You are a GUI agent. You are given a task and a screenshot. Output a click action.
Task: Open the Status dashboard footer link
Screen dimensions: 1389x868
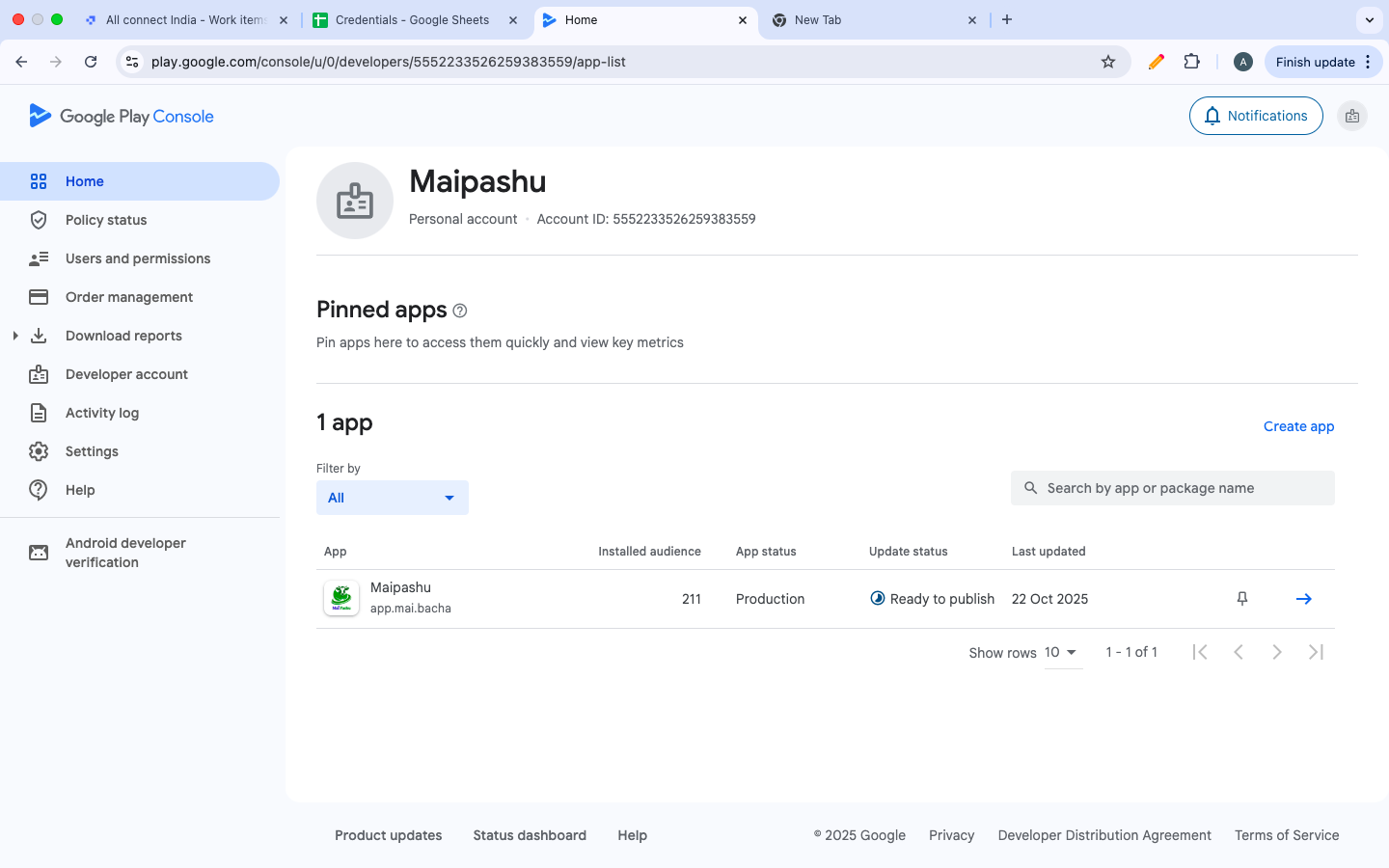[x=530, y=835]
